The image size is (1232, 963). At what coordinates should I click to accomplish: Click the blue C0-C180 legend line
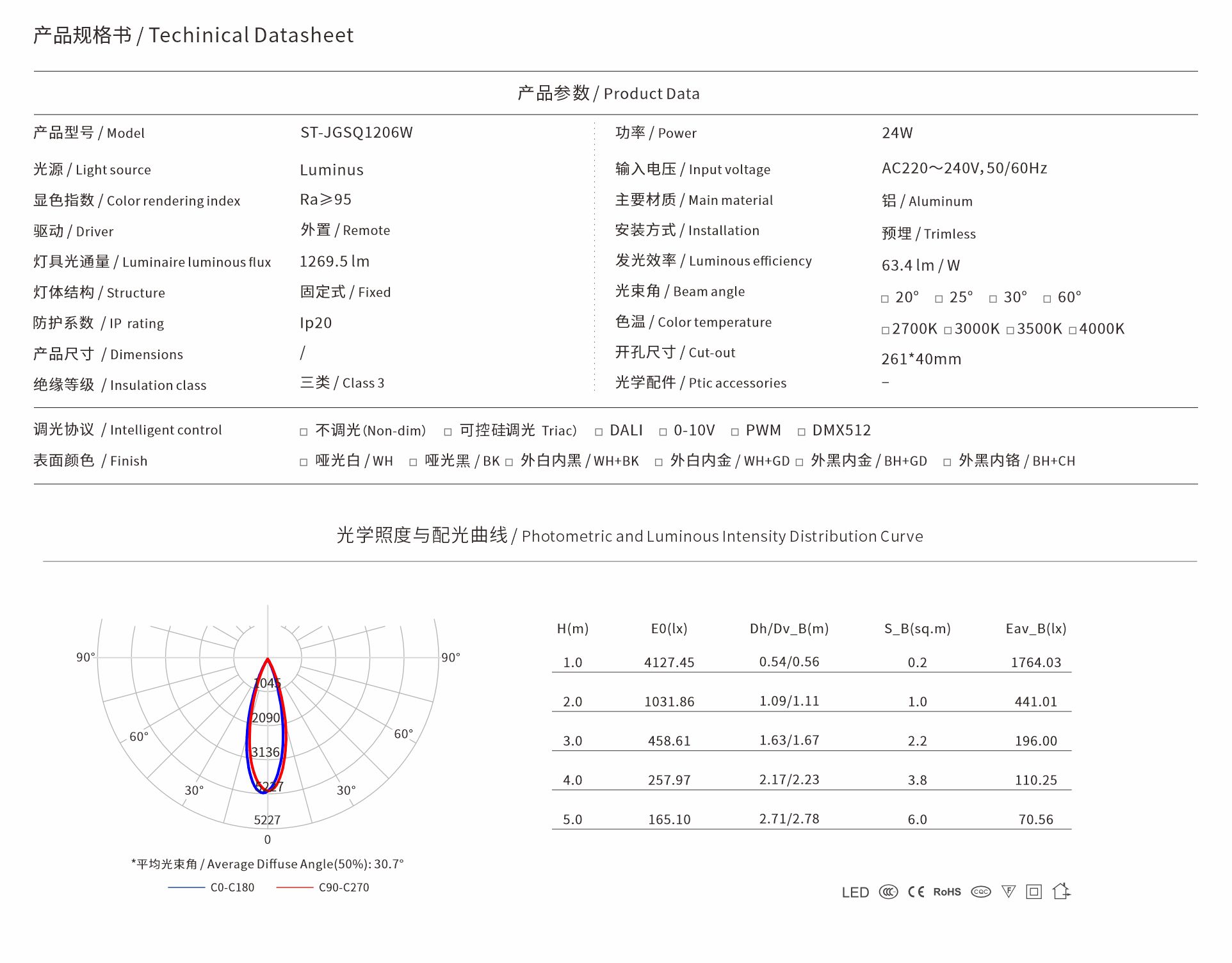186,887
